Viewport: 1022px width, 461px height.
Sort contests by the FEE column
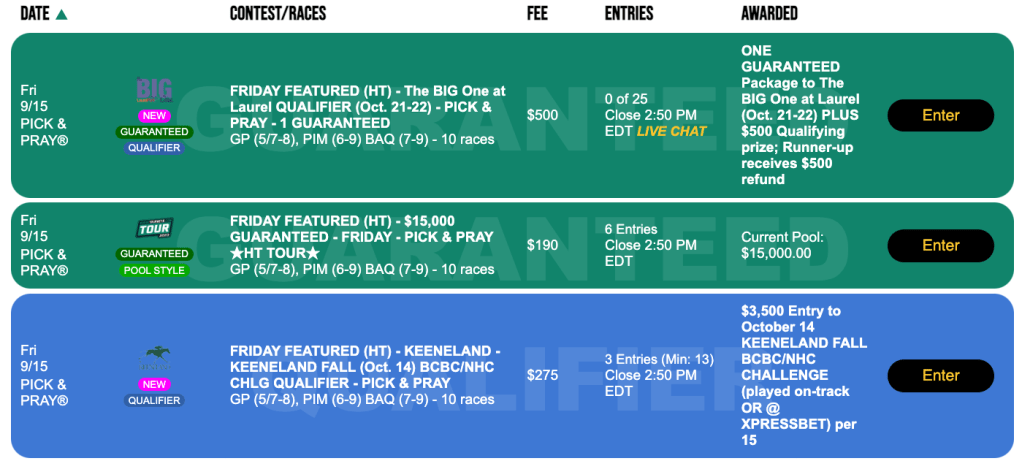(x=537, y=14)
